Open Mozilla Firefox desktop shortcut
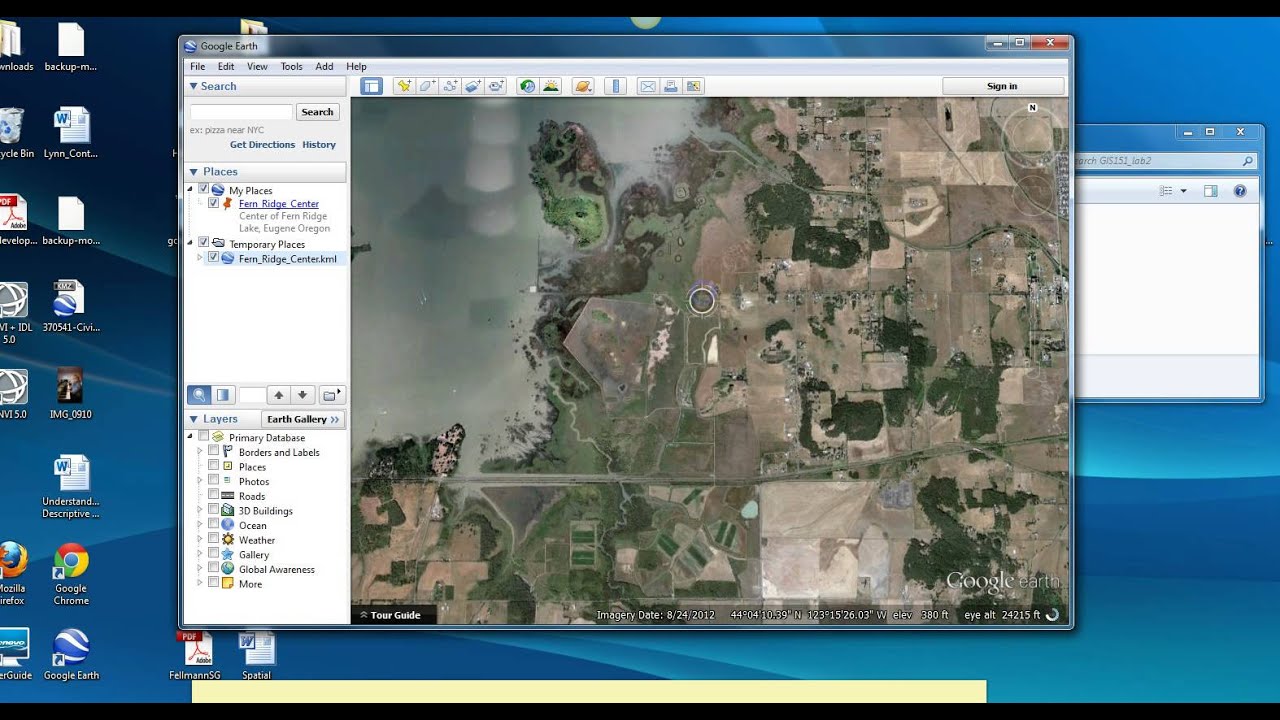This screenshot has width=1280, height=720. pyautogui.click(x=12, y=575)
